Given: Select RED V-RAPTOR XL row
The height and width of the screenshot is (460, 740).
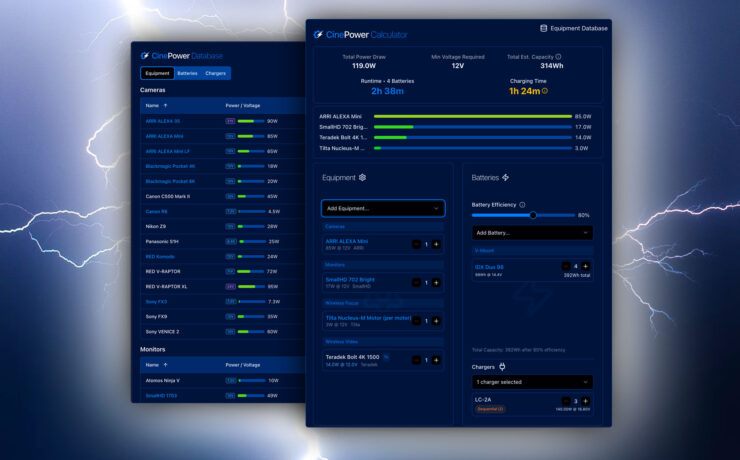Looking at the screenshot, I should [x=222, y=286].
